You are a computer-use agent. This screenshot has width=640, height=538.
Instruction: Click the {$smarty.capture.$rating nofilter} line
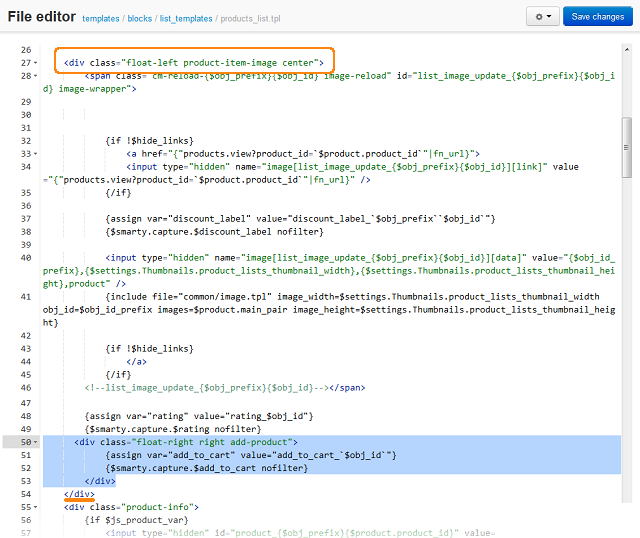(x=173, y=429)
